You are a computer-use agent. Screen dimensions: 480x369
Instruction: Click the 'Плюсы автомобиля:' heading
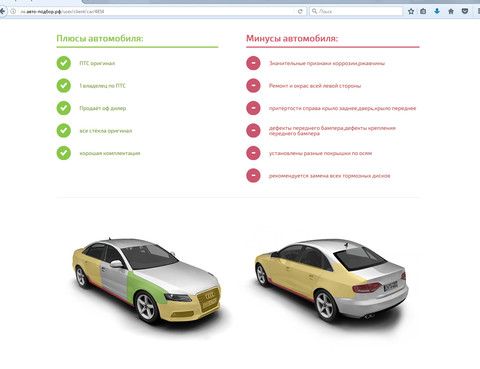click(100, 39)
